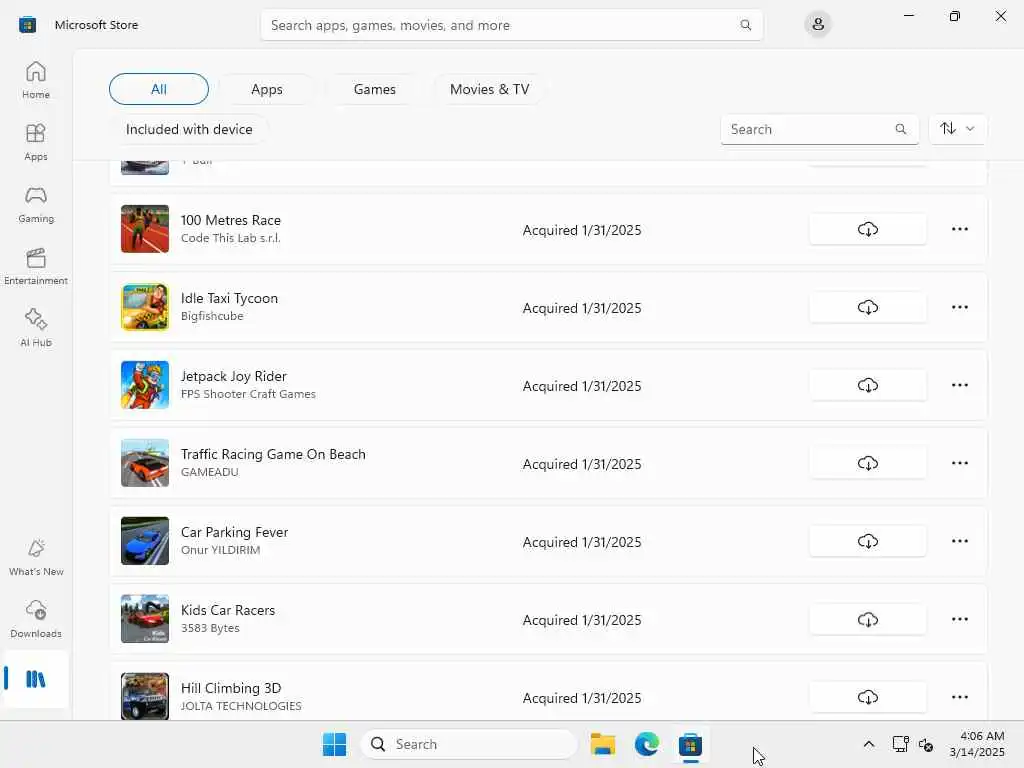Open File Explorer from the taskbar

click(603, 744)
